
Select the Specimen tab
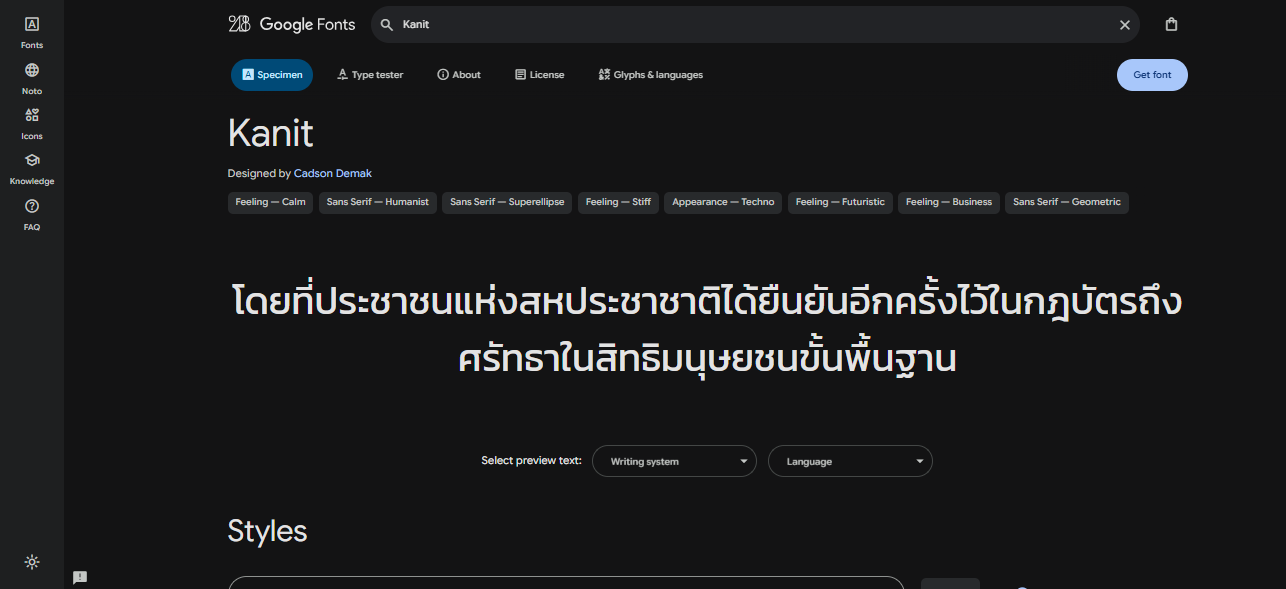tap(272, 75)
